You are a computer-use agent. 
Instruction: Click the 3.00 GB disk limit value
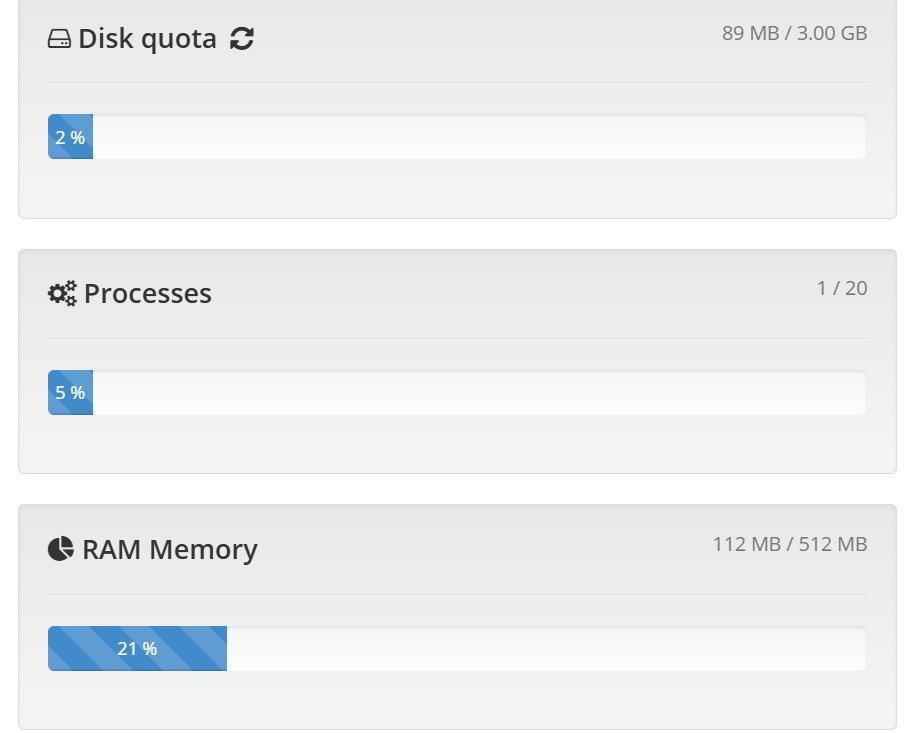[832, 33]
